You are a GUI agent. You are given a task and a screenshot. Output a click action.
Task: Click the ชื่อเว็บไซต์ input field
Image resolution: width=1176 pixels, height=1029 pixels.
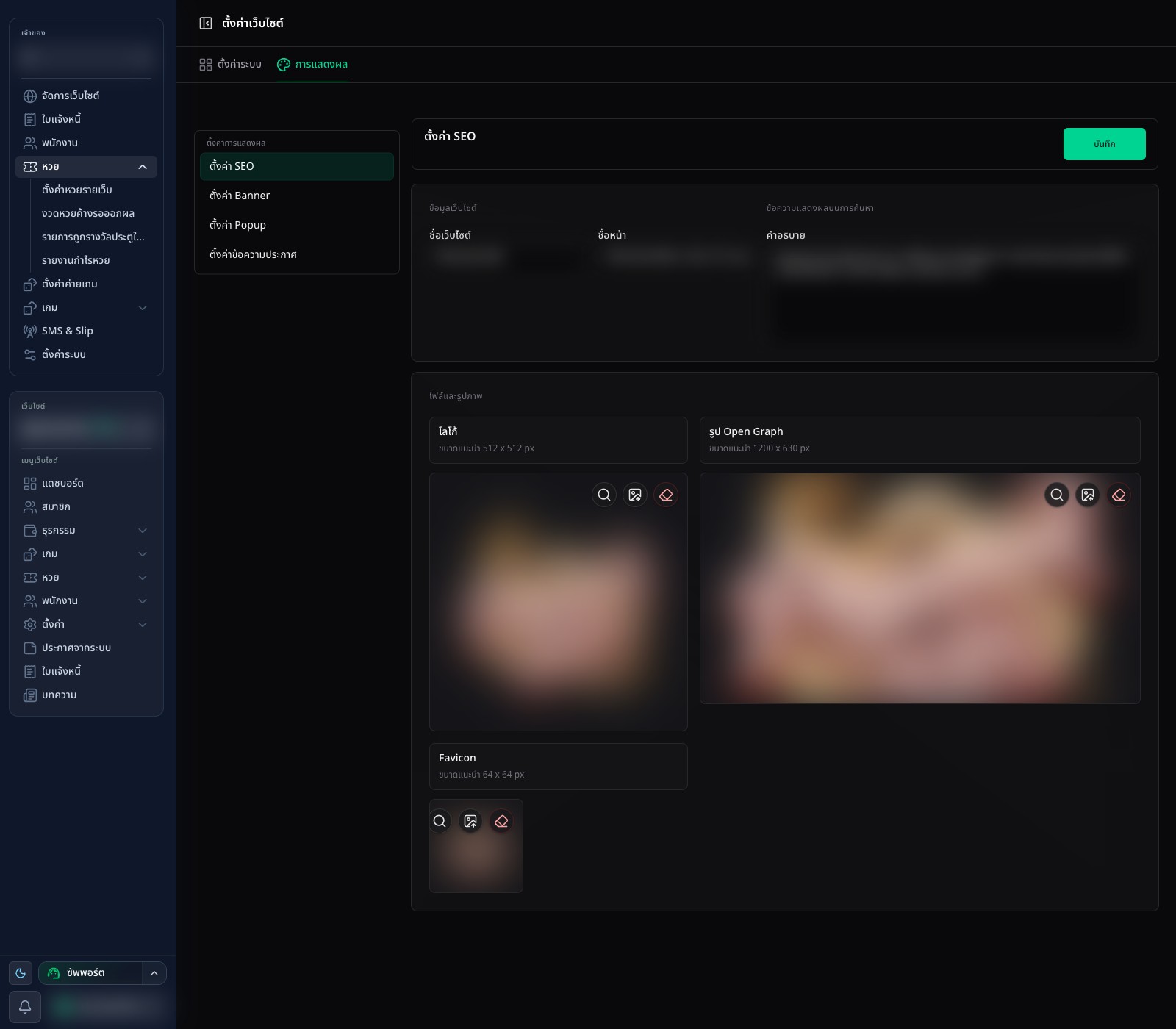click(507, 257)
